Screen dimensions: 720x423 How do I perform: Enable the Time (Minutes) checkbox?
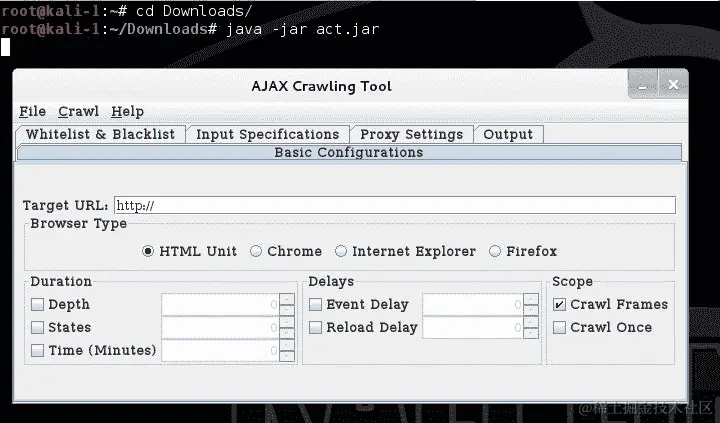[x=37, y=350]
